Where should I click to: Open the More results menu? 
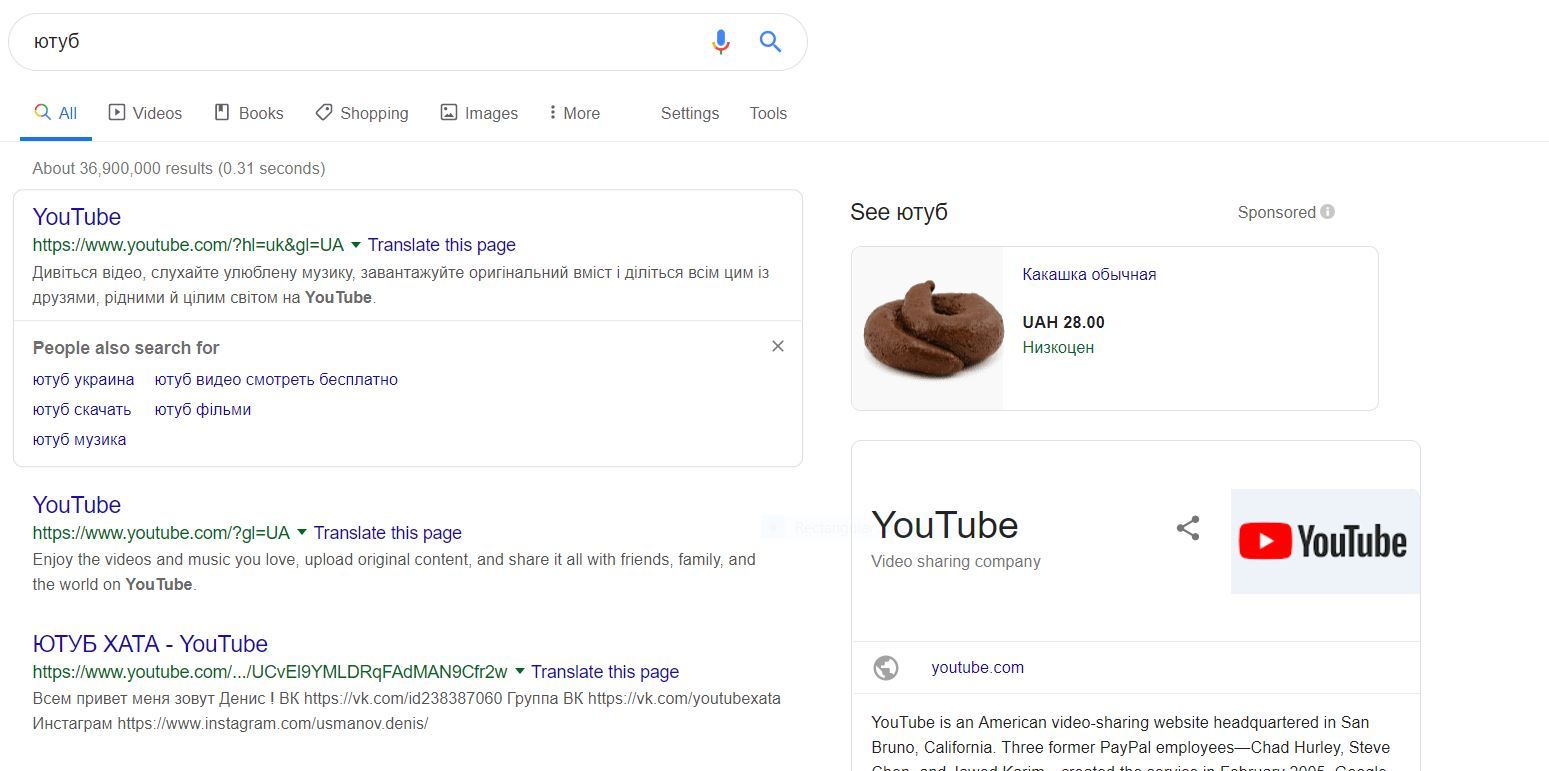(x=575, y=113)
